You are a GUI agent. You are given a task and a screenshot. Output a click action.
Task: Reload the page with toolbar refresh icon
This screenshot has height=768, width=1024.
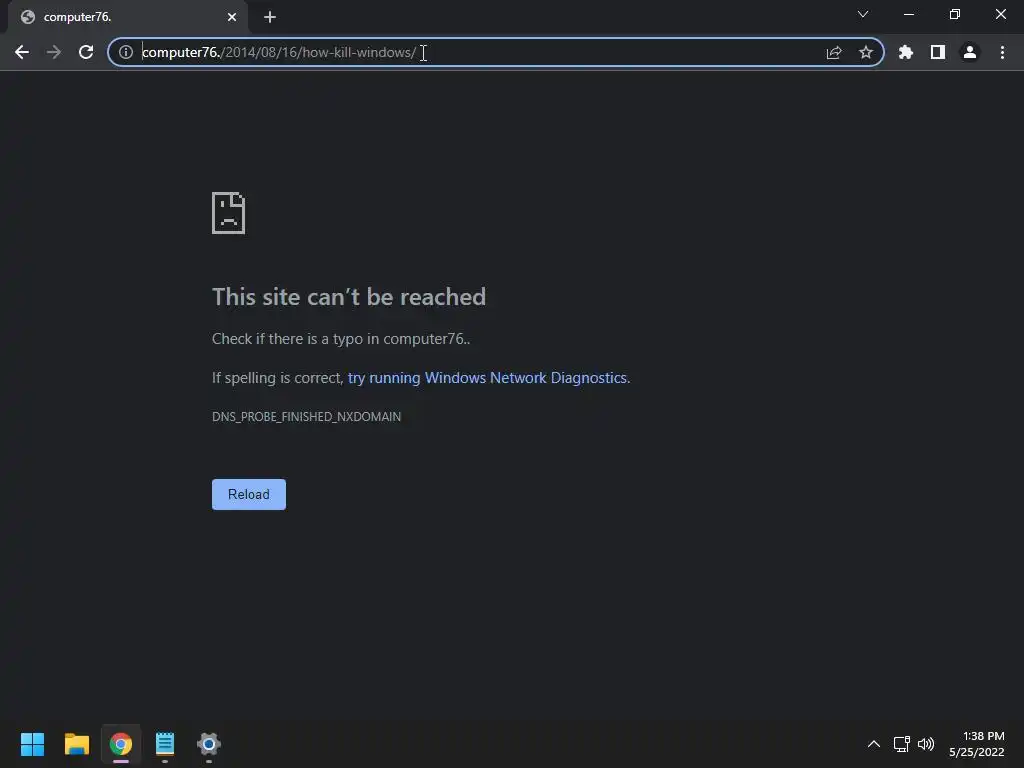(x=86, y=52)
